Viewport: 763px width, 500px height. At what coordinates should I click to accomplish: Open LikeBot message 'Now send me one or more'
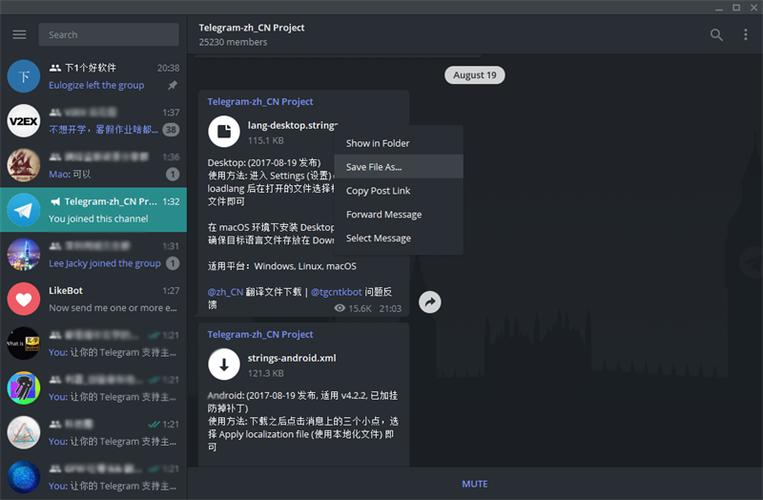[113, 308]
